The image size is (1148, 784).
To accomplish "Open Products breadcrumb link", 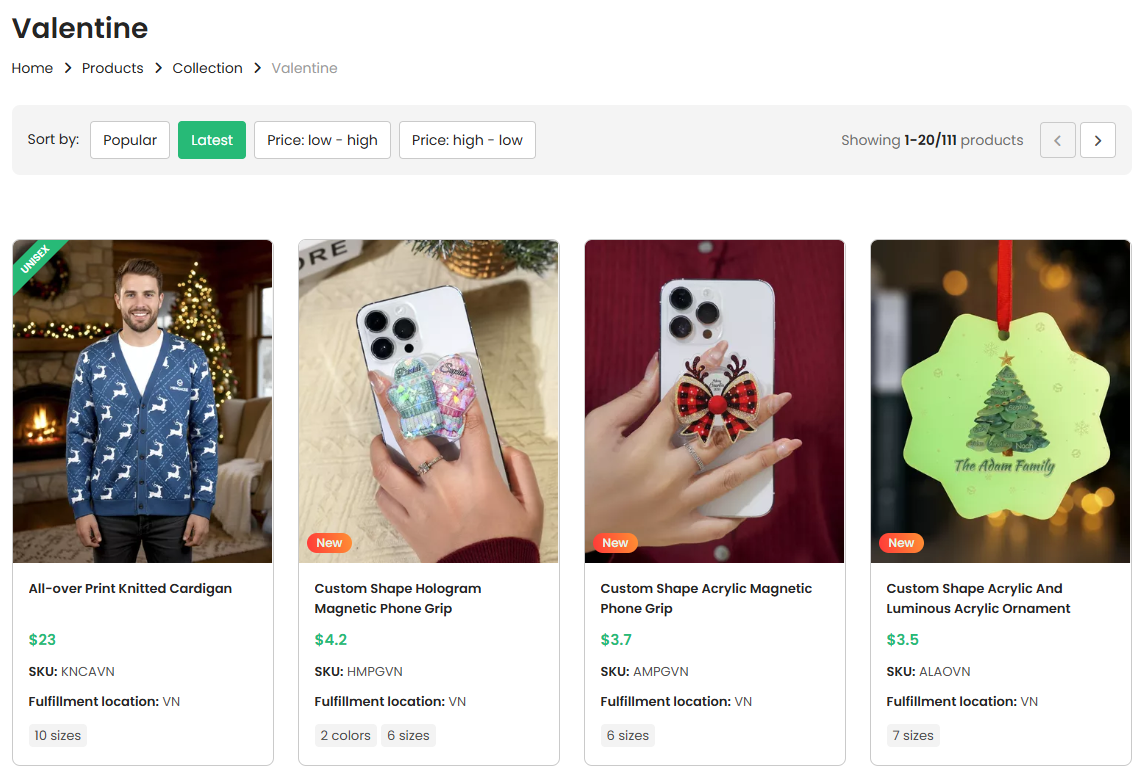I will 113,68.
